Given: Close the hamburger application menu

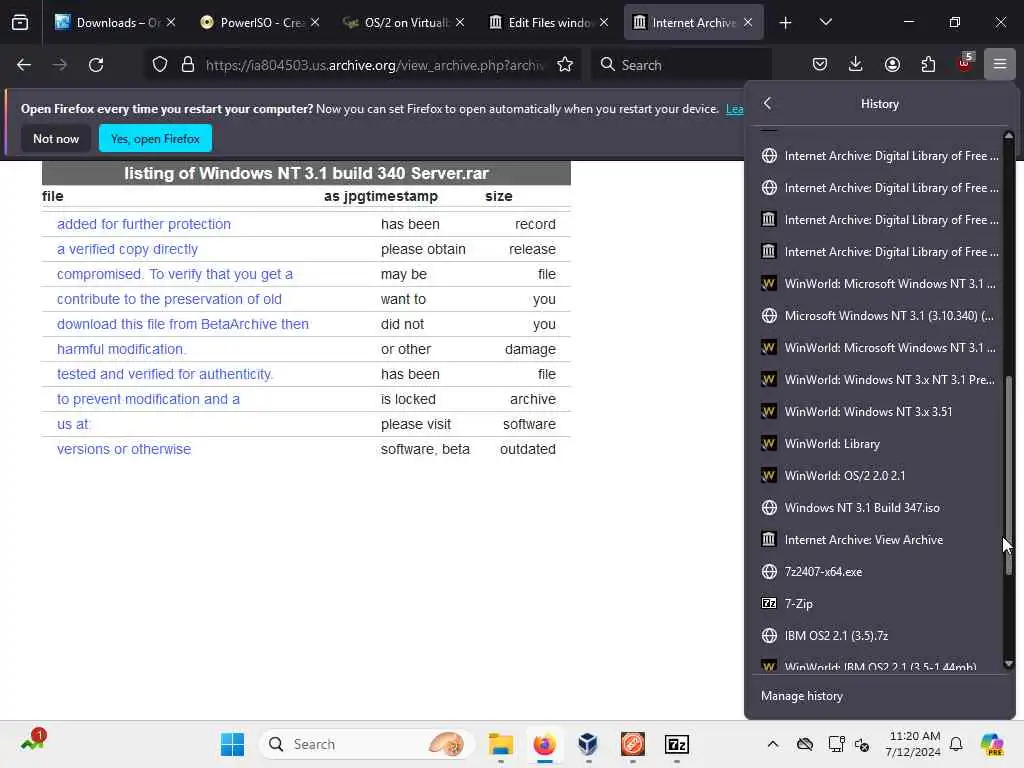Looking at the screenshot, I should (x=1000, y=65).
